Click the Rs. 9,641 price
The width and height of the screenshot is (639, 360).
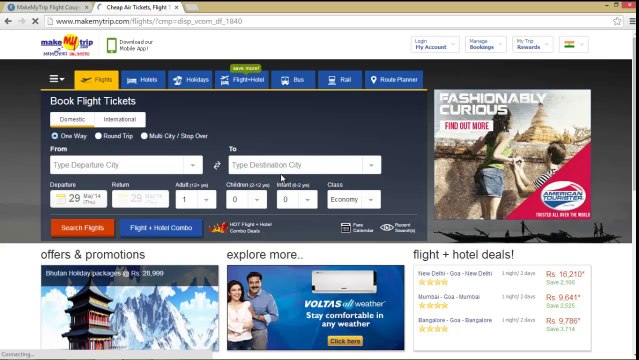coord(563,298)
